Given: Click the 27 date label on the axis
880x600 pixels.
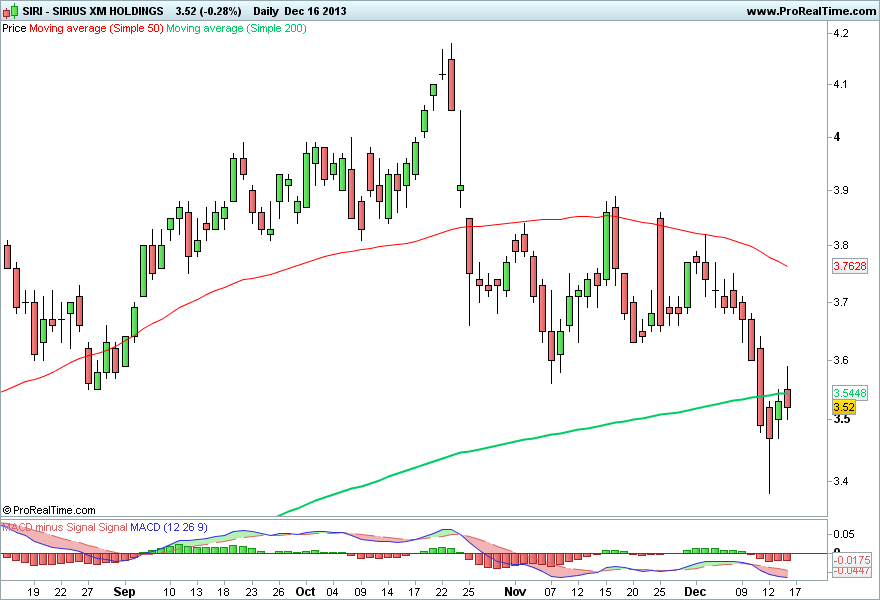Looking at the screenshot, I should pos(87,592).
